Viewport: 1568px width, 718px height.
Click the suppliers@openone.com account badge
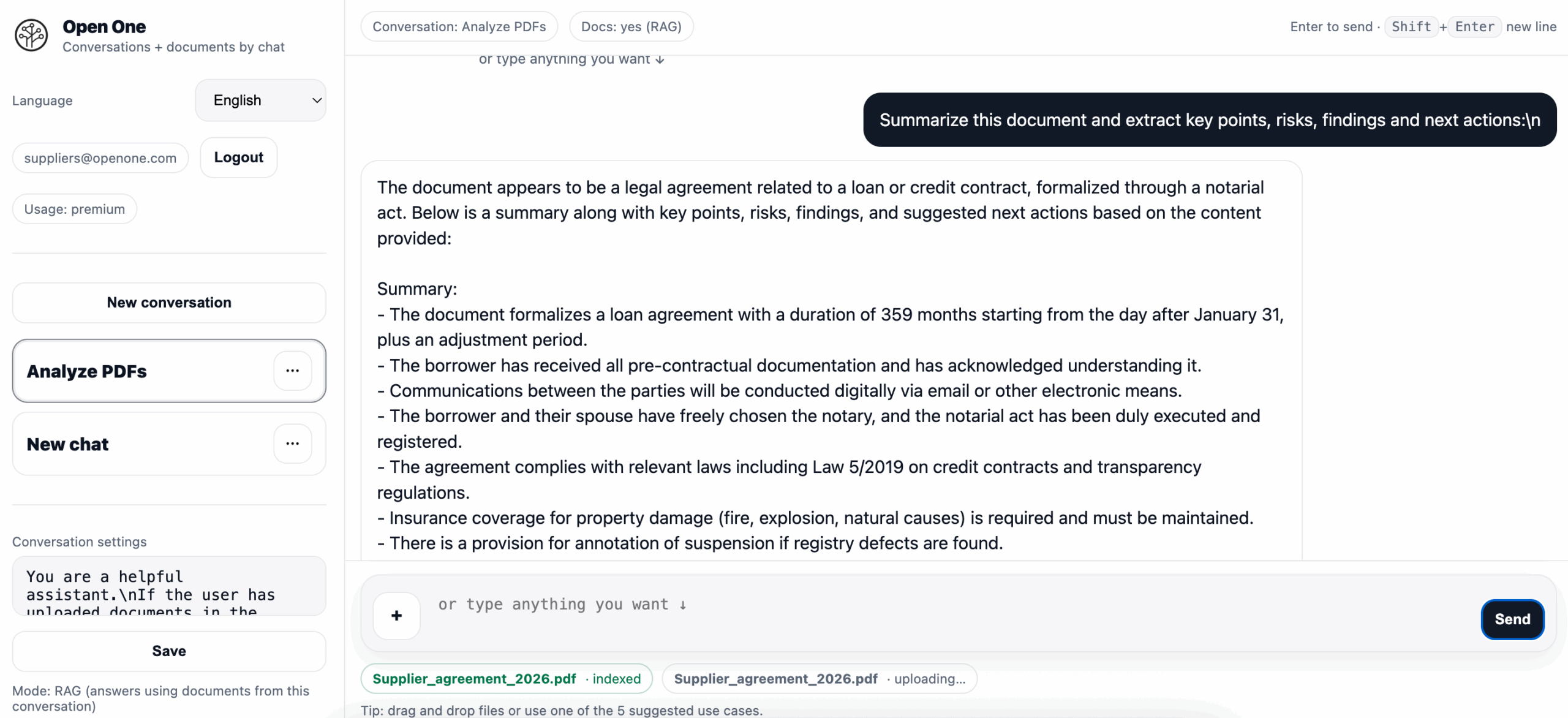pos(100,157)
